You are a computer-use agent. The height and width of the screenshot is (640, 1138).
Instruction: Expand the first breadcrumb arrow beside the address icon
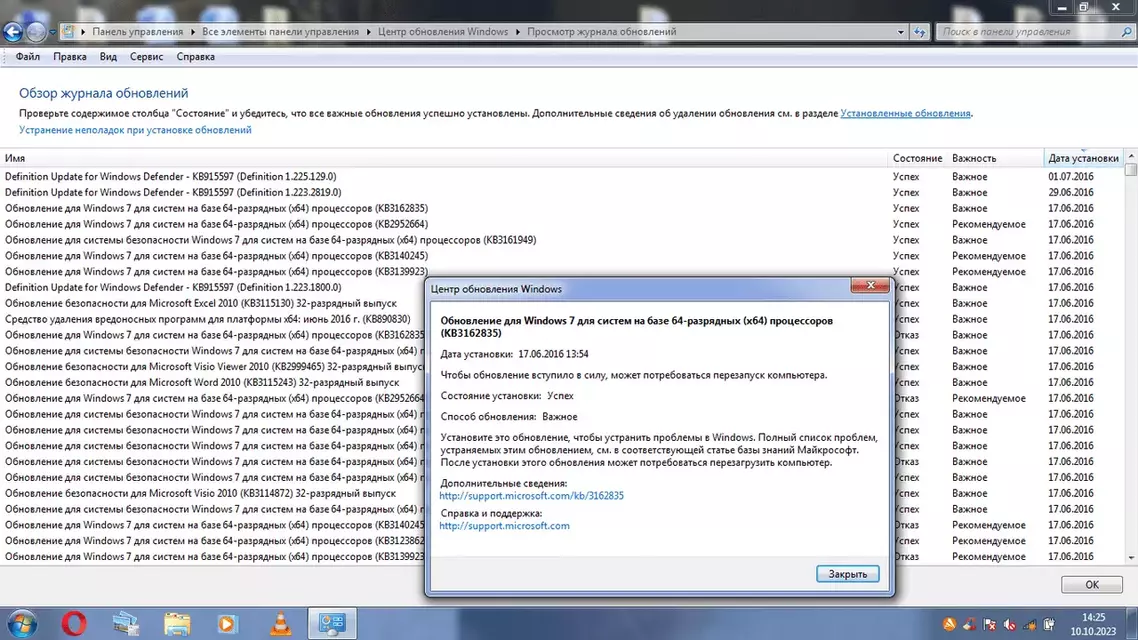coord(83,32)
